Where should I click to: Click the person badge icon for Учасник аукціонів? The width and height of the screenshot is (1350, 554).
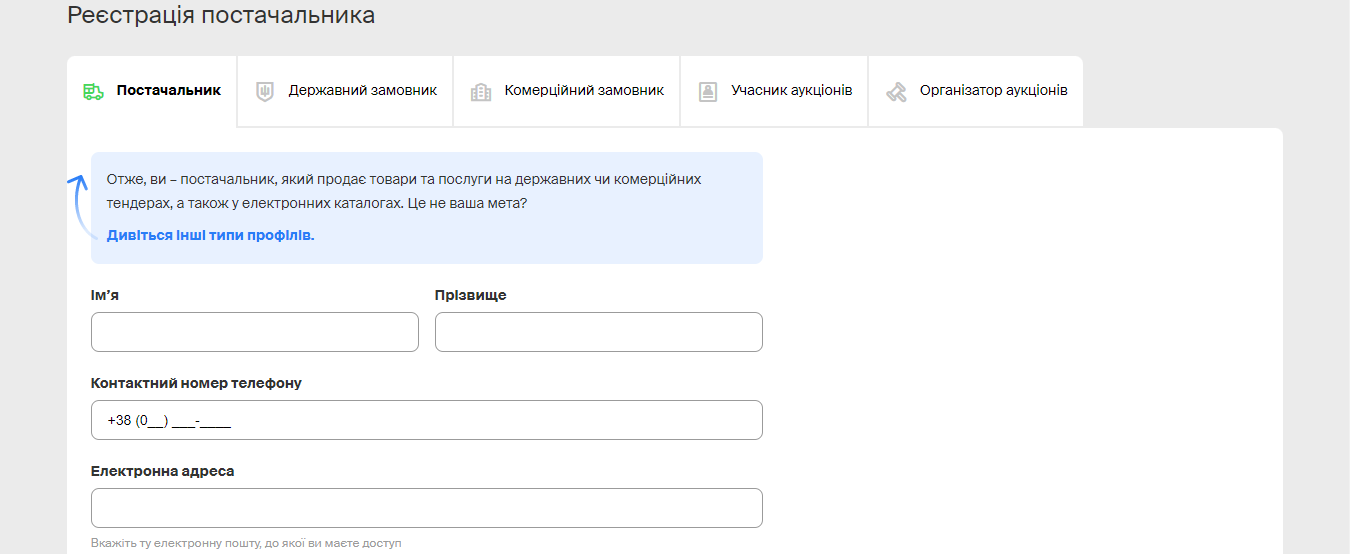pyautogui.click(x=708, y=91)
